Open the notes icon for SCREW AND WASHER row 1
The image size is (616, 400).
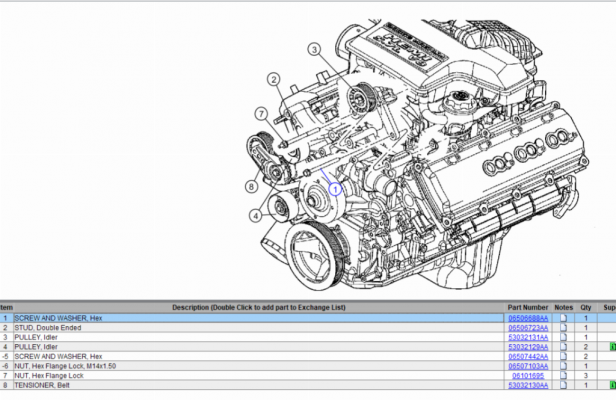563,318
